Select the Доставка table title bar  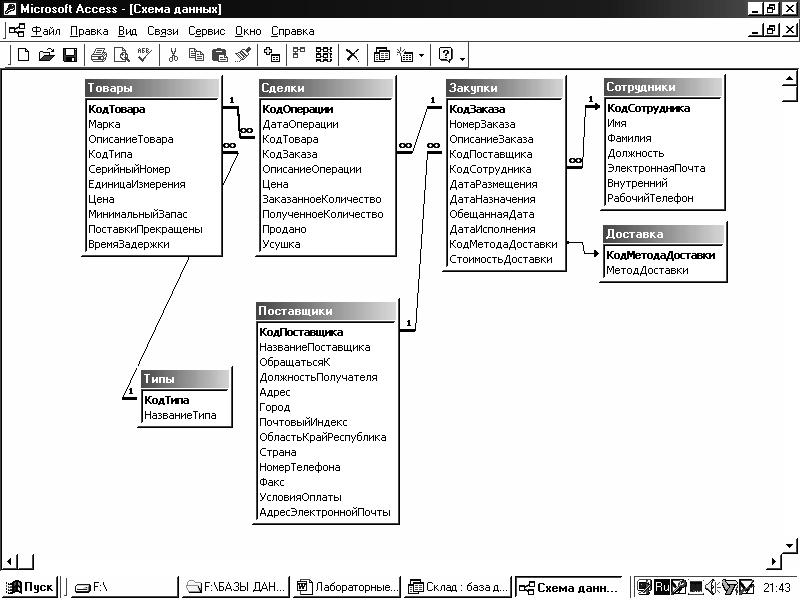[x=663, y=234]
